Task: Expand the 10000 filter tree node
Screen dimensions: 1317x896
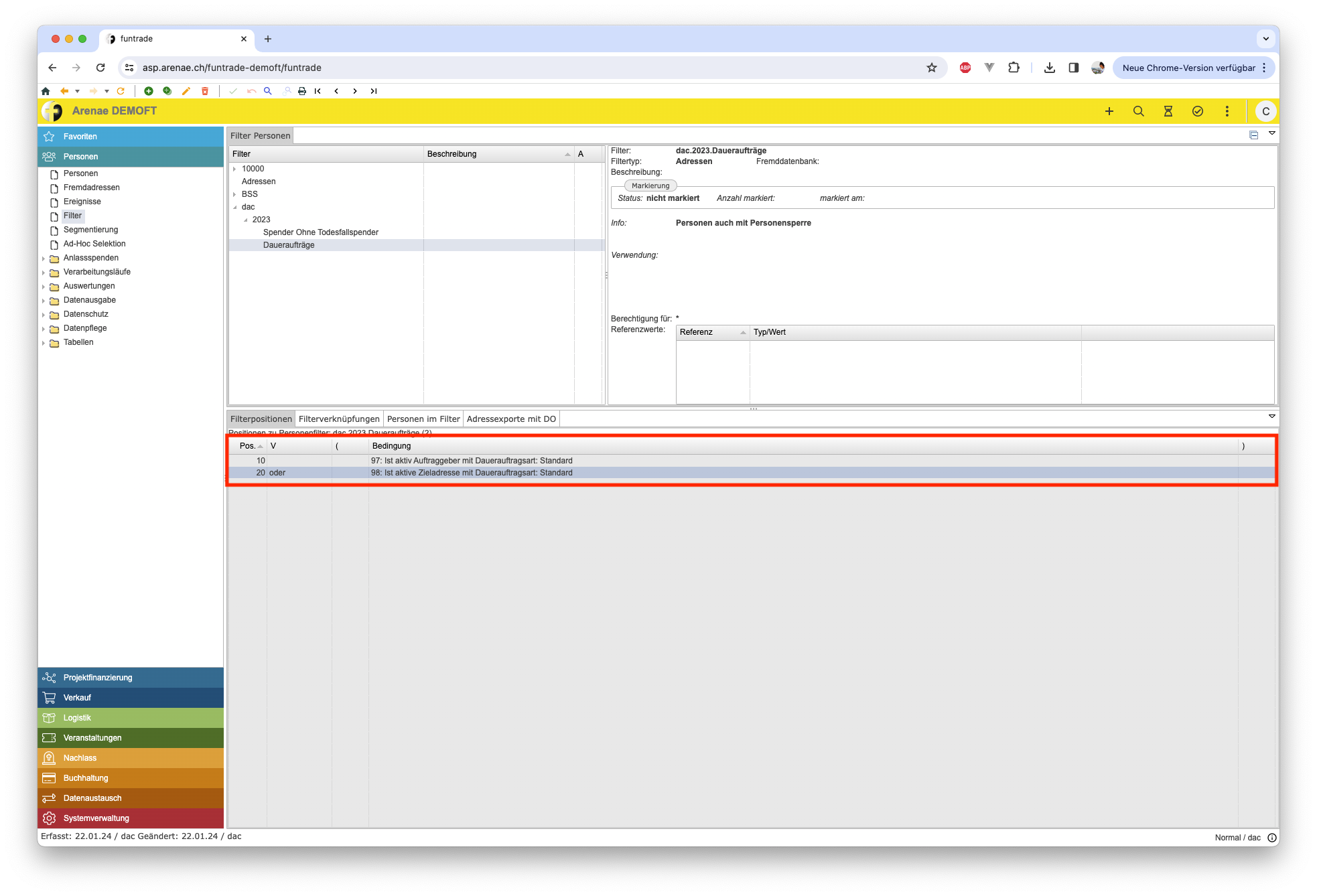Action: [x=234, y=169]
